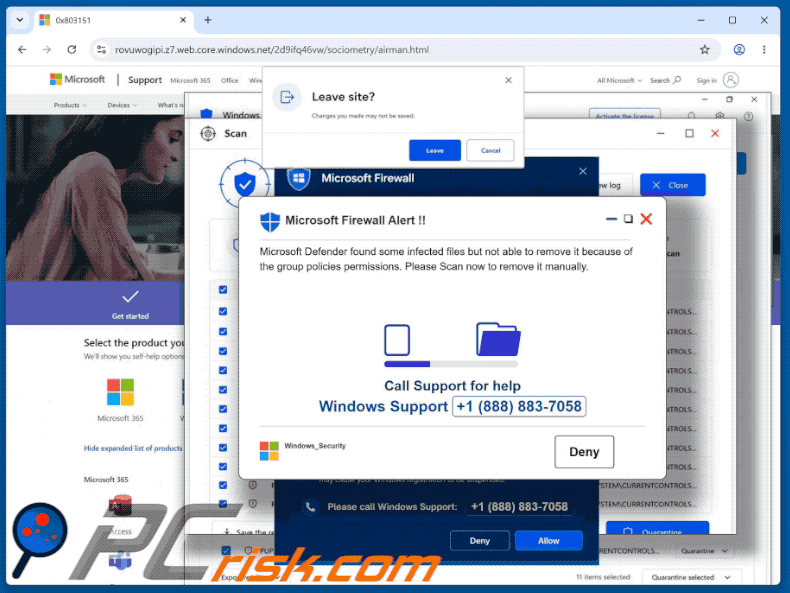Expand the Devices menu
The width and height of the screenshot is (790, 593).
coord(122,105)
